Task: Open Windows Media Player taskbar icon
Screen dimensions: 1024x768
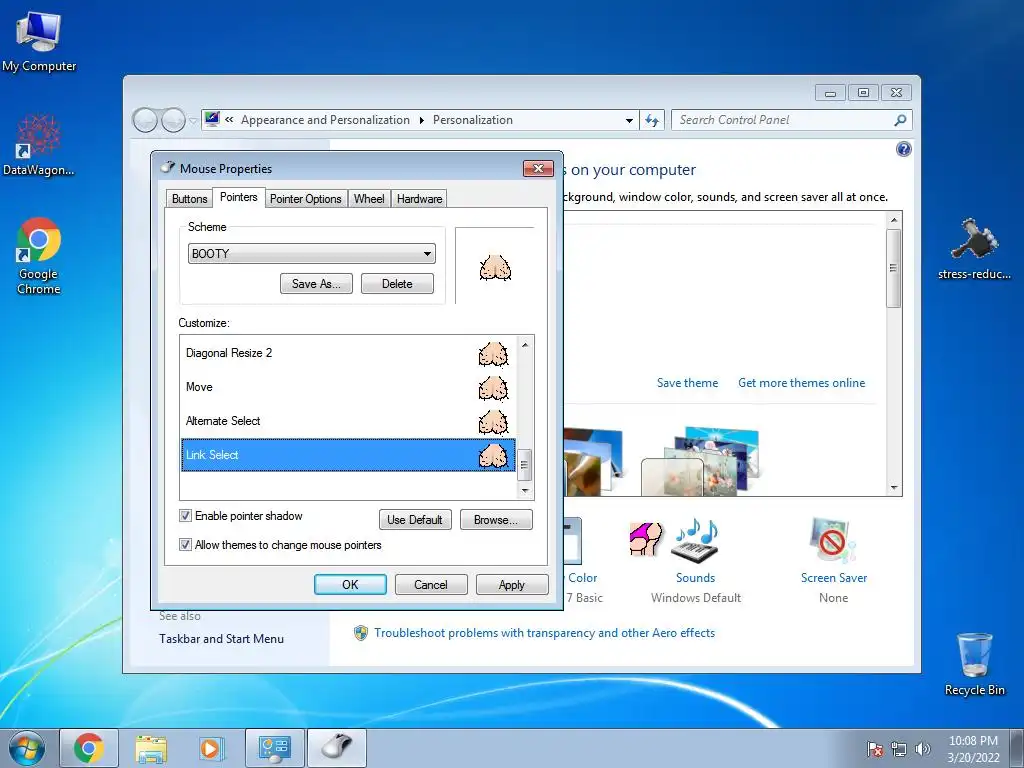Action: coord(212,748)
